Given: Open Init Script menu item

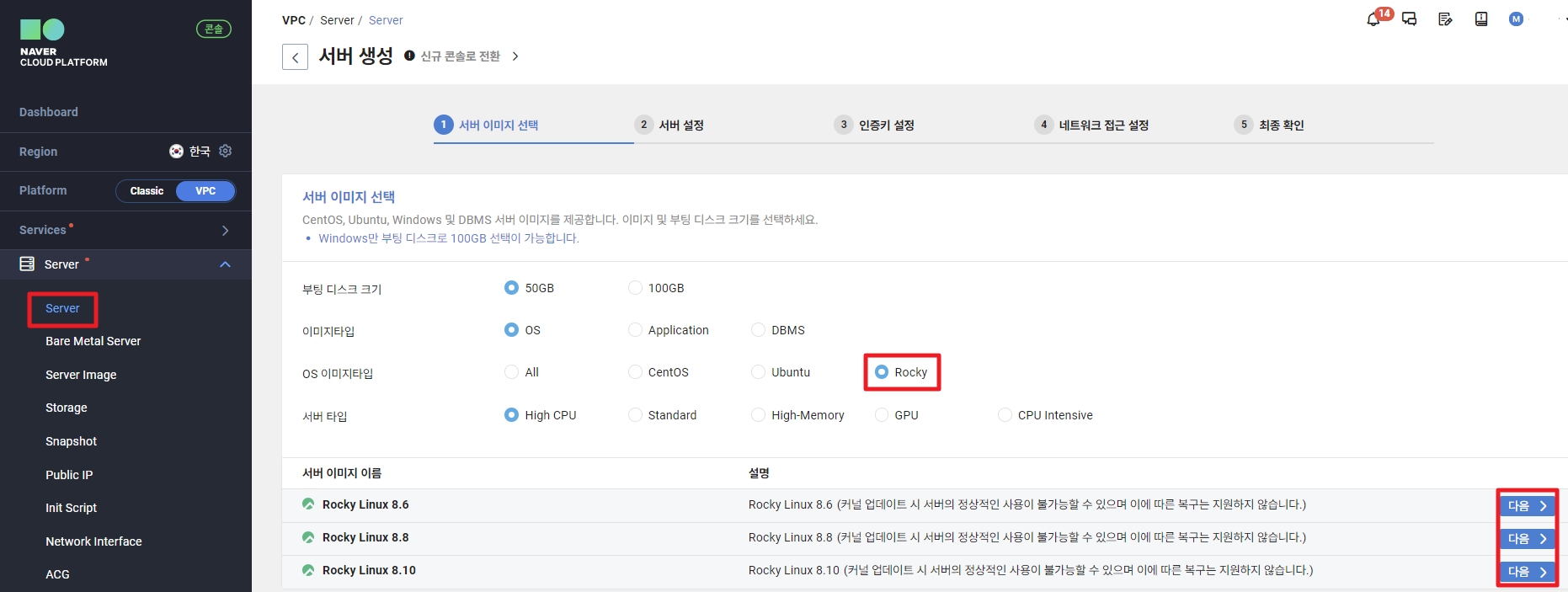Looking at the screenshot, I should (72, 508).
